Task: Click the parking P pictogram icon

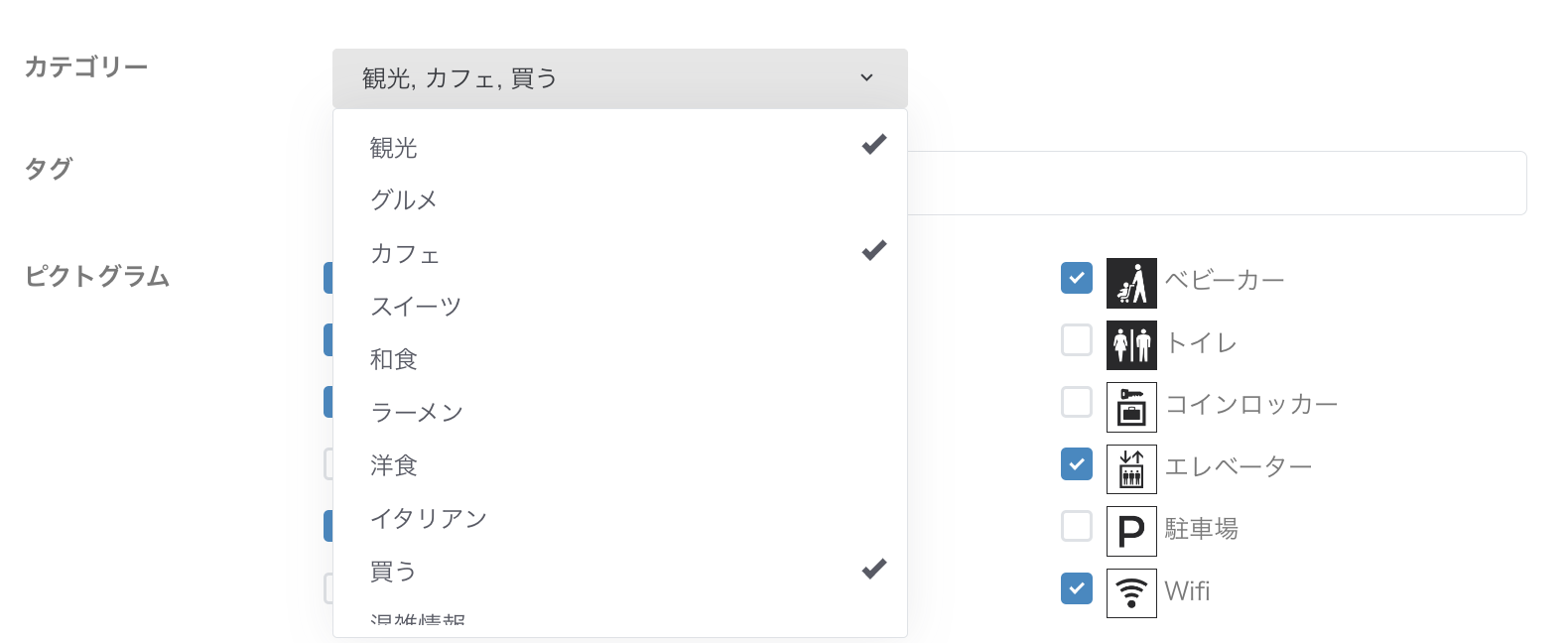Action: [x=1131, y=531]
